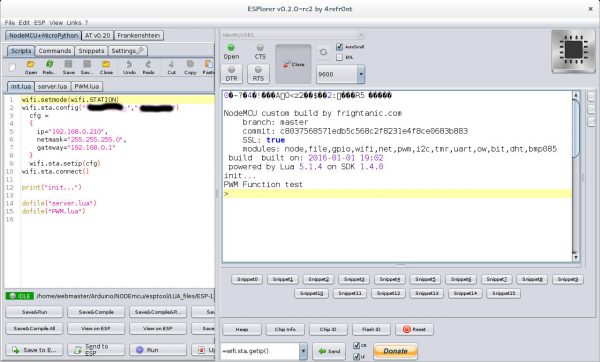Switch to the Snippets tab
The width and height of the screenshot is (600, 362).
[91, 51]
